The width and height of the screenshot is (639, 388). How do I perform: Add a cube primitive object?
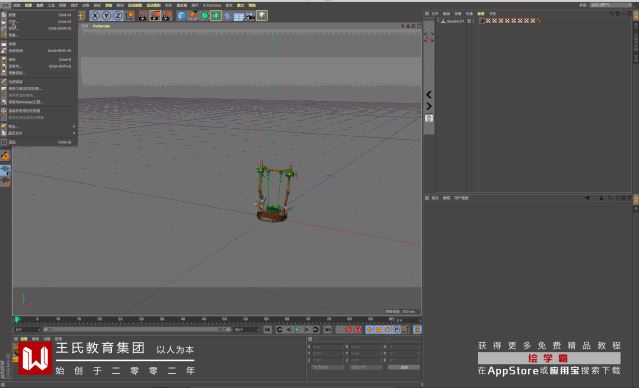click(181, 16)
